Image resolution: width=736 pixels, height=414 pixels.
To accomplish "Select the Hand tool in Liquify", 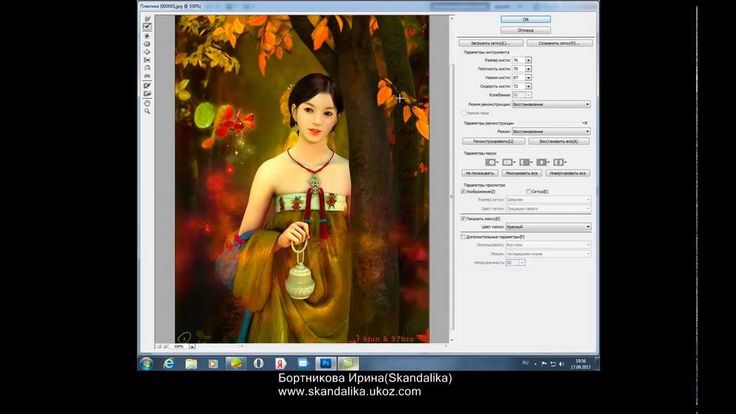I will click(147, 103).
